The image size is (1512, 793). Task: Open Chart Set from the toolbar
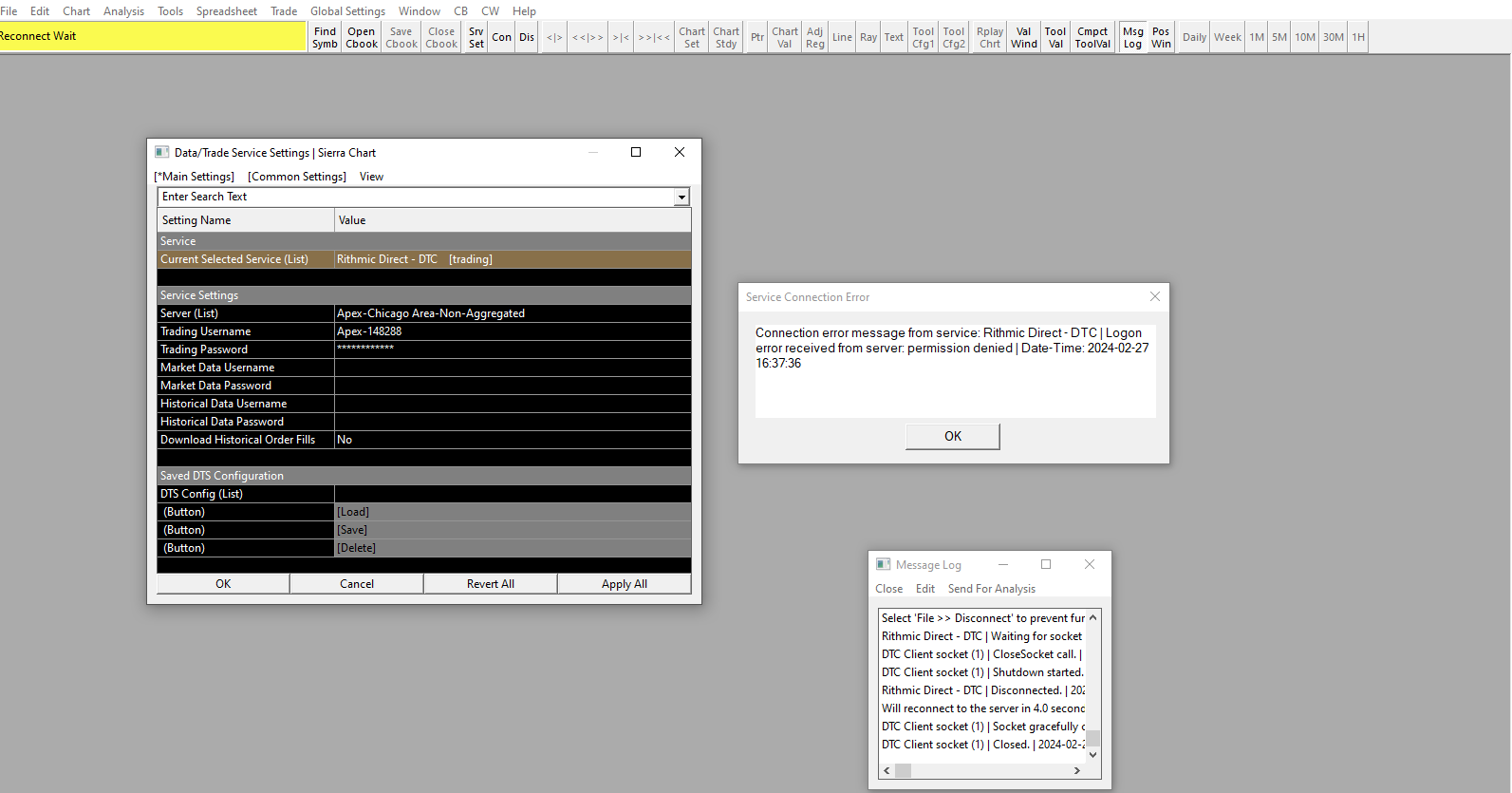pos(692,37)
